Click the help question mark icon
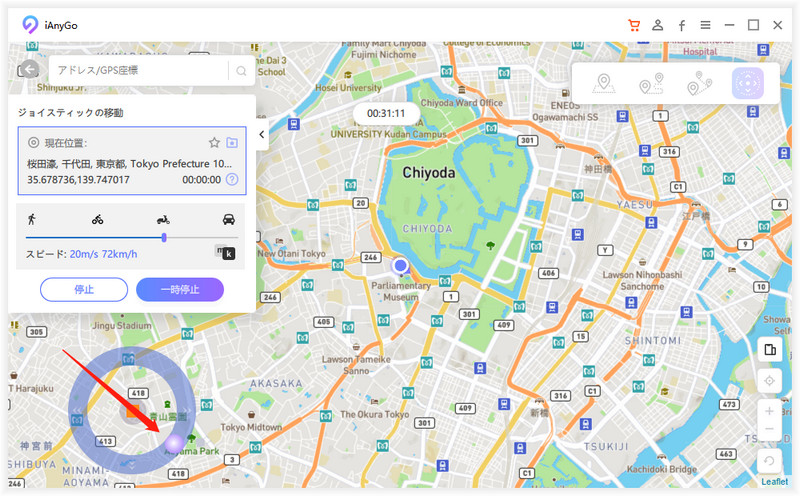This screenshot has height=496, width=800. pos(232,179)
